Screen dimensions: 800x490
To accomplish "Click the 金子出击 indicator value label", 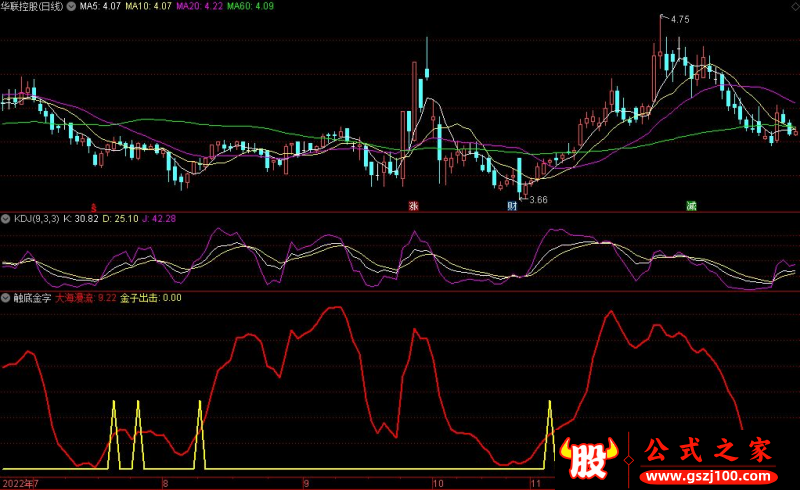I will [x=150, y=298].
